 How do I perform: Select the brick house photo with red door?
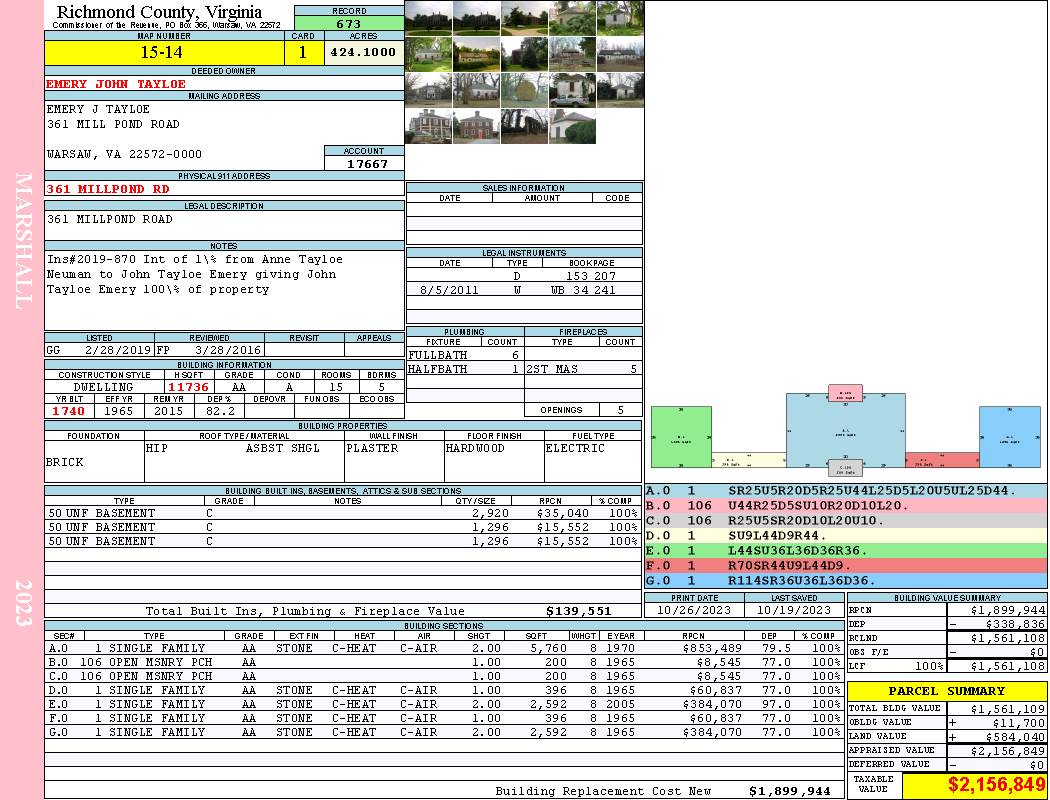[476, 126]
